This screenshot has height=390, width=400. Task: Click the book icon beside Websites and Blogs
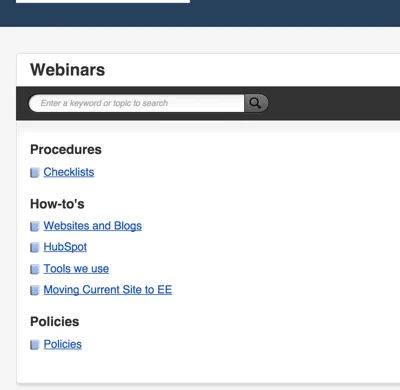pos(35,226)
